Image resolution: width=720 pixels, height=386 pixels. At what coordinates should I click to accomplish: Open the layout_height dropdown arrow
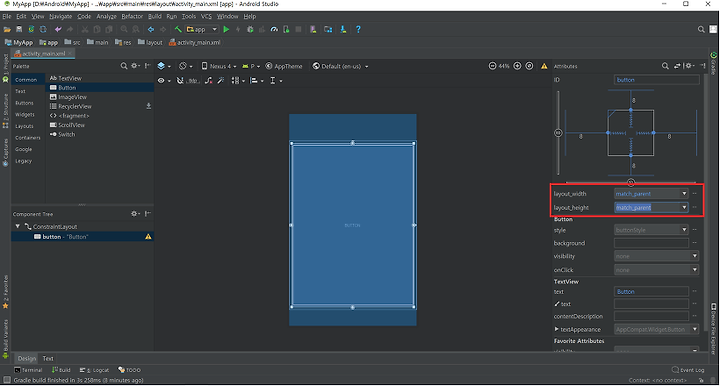(684, 207)
